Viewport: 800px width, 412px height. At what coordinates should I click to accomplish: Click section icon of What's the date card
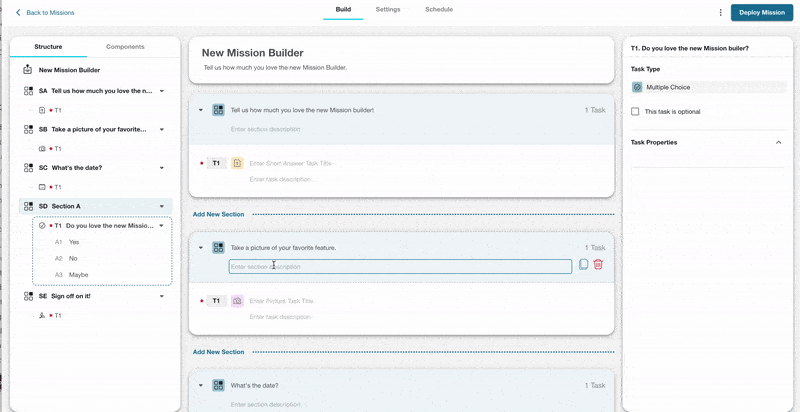click(x=218, y=385)
